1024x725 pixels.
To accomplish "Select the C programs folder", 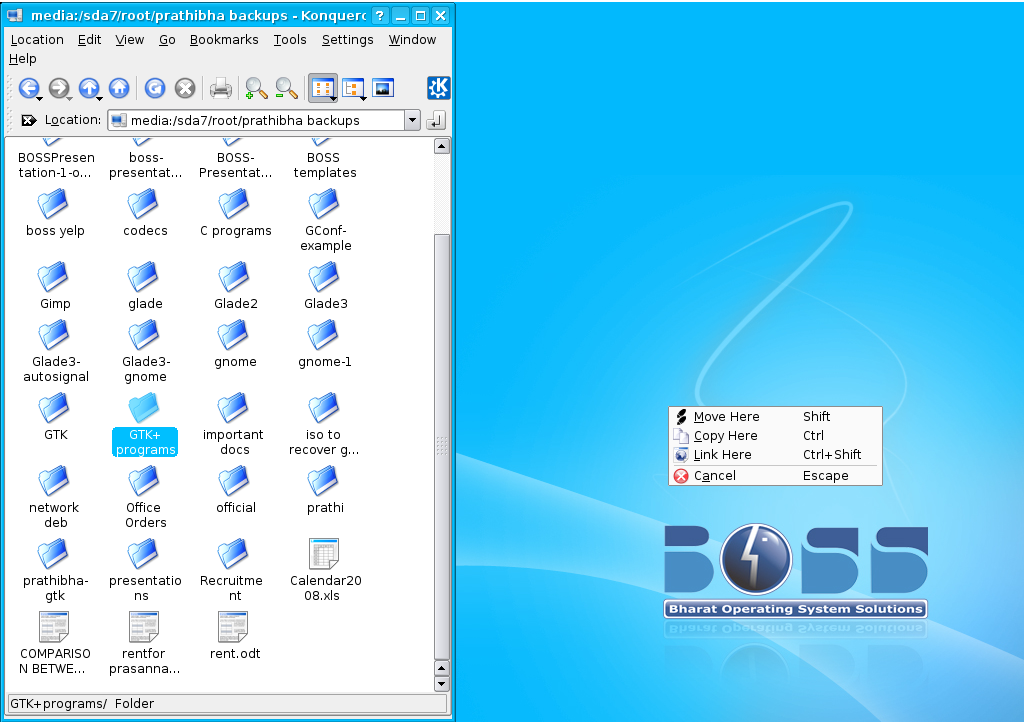I will (x=235, y=213).
